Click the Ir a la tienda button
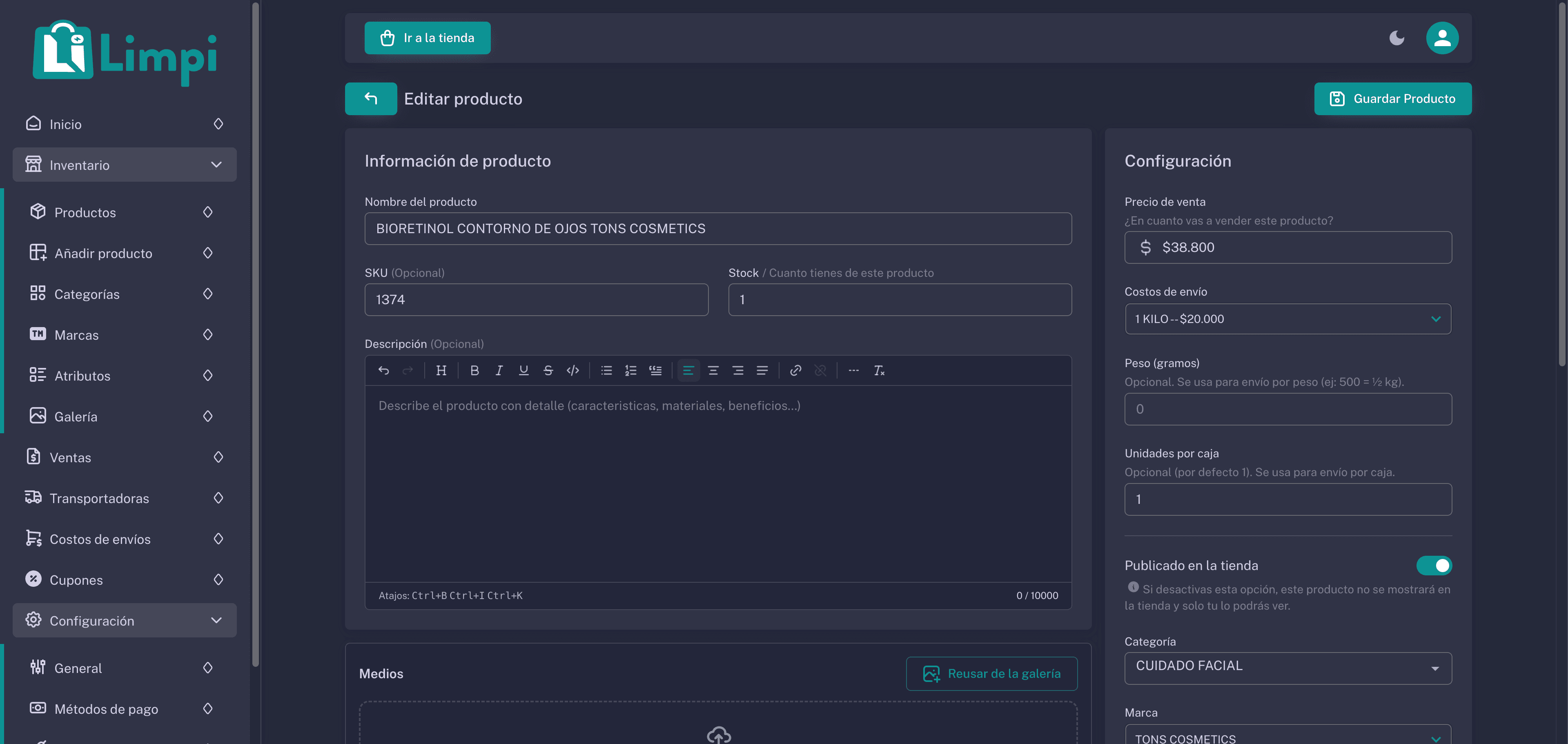The height and width of the screenshot is (744, 1568). pyautogui.click(x=427, y=38)
